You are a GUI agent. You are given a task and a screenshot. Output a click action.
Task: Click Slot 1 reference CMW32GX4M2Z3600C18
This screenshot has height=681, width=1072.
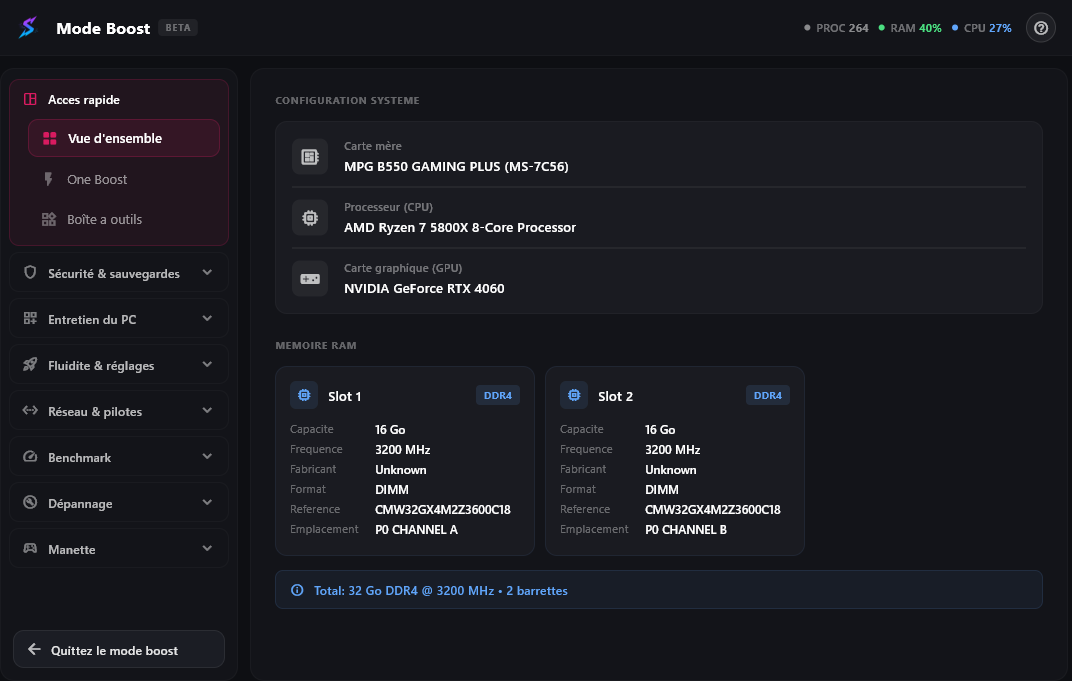tap(442, 509)
